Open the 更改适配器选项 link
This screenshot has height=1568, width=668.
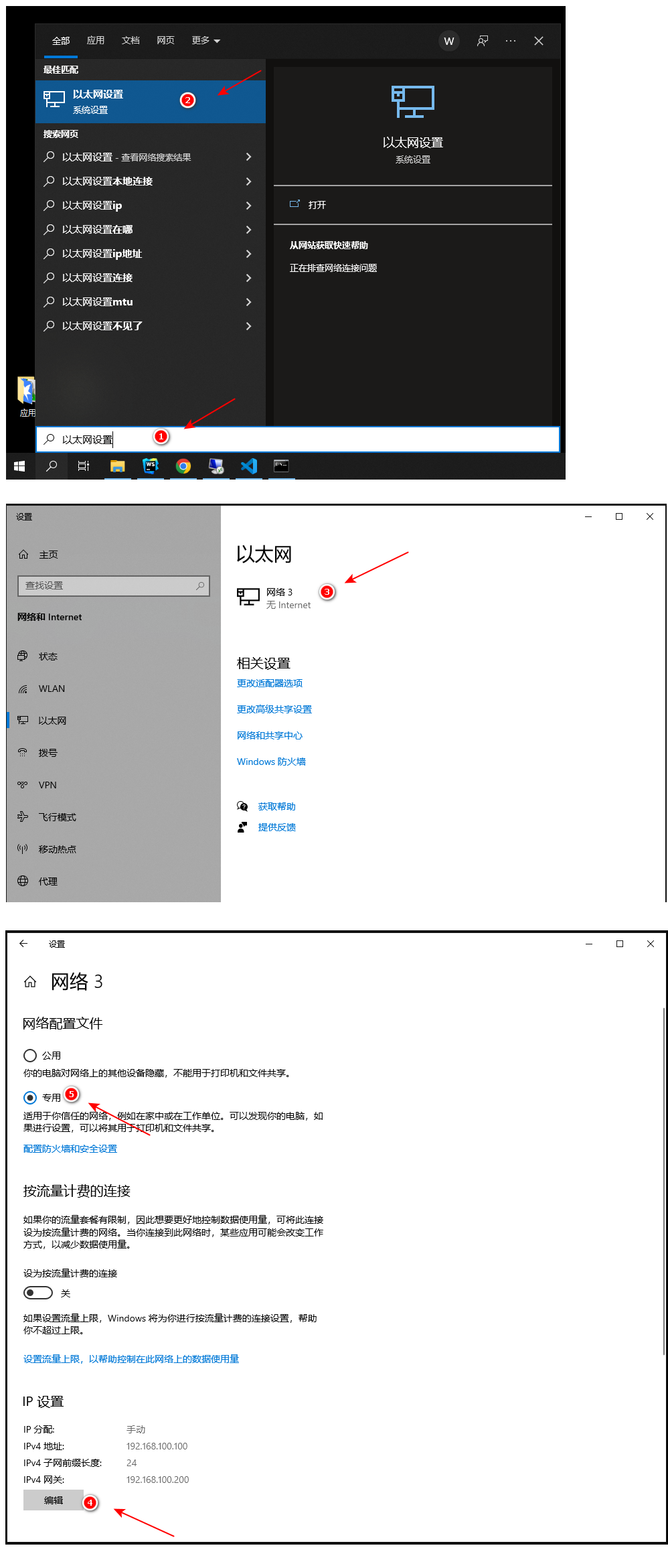click(270, 683)
